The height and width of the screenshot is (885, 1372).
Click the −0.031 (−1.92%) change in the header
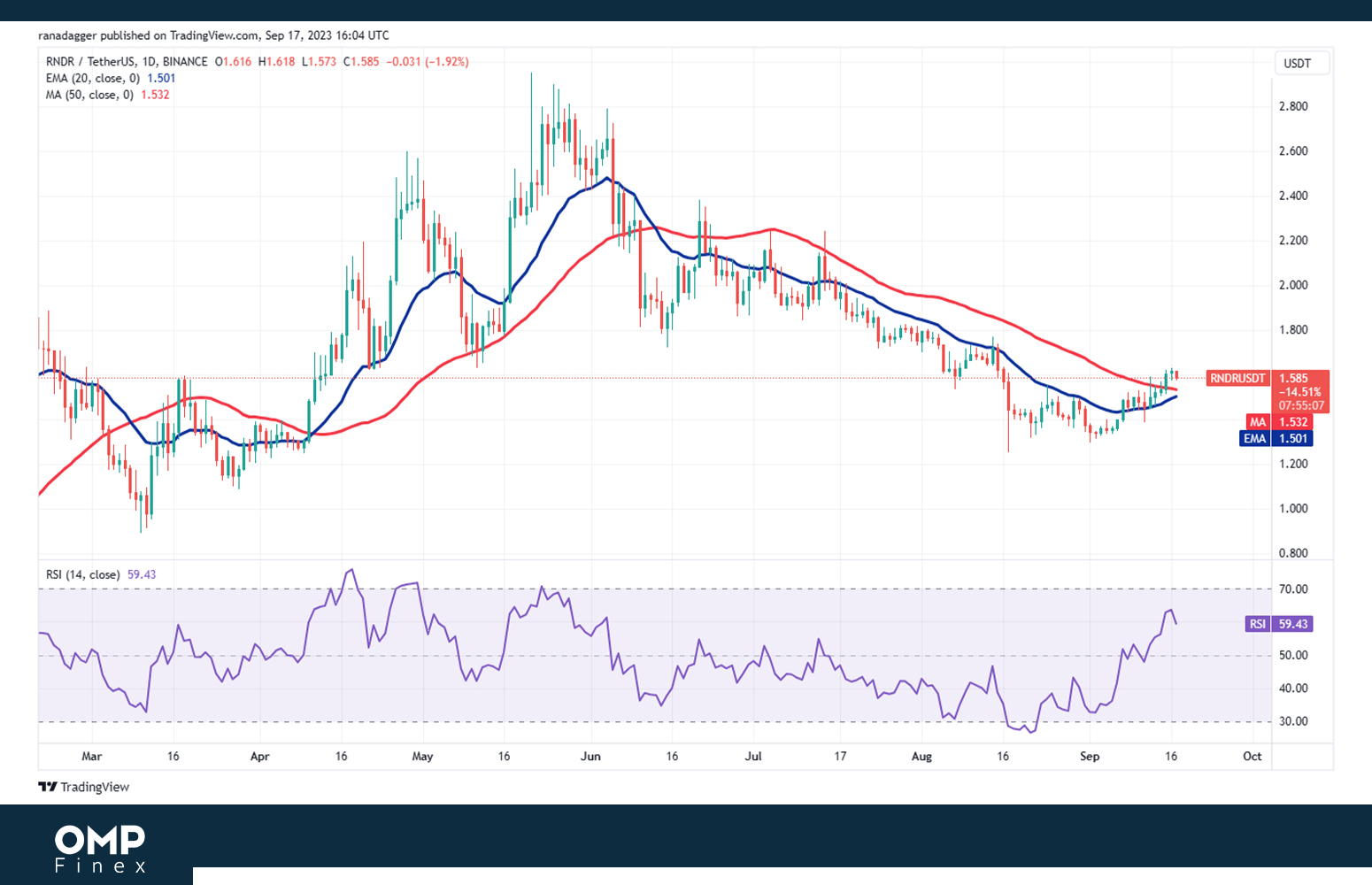428,62
